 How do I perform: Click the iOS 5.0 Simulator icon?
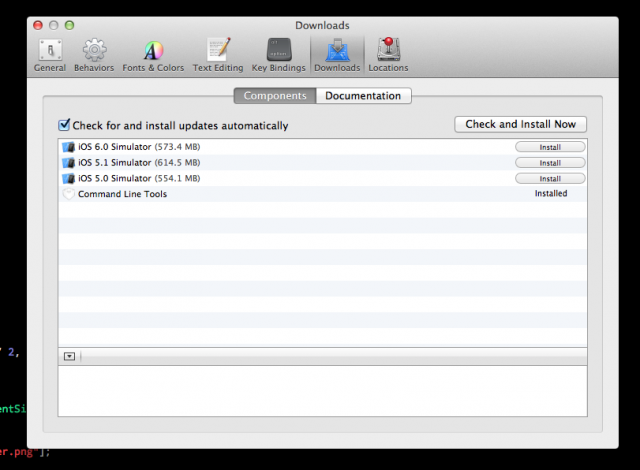[69, 178]
